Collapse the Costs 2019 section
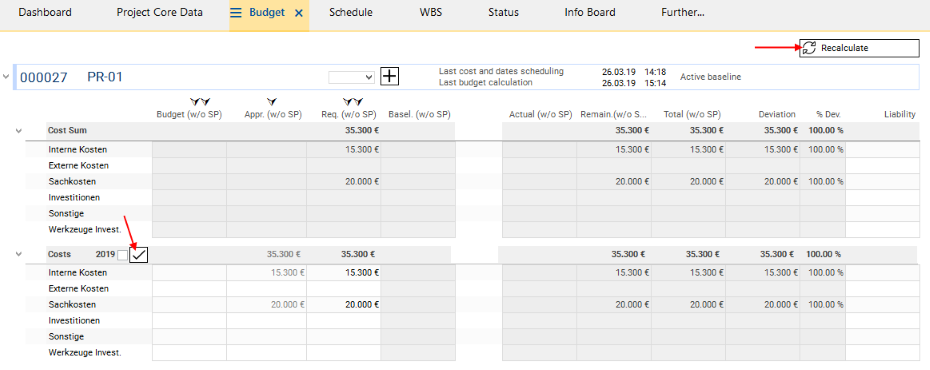930x370 pixels. (19, 254)
